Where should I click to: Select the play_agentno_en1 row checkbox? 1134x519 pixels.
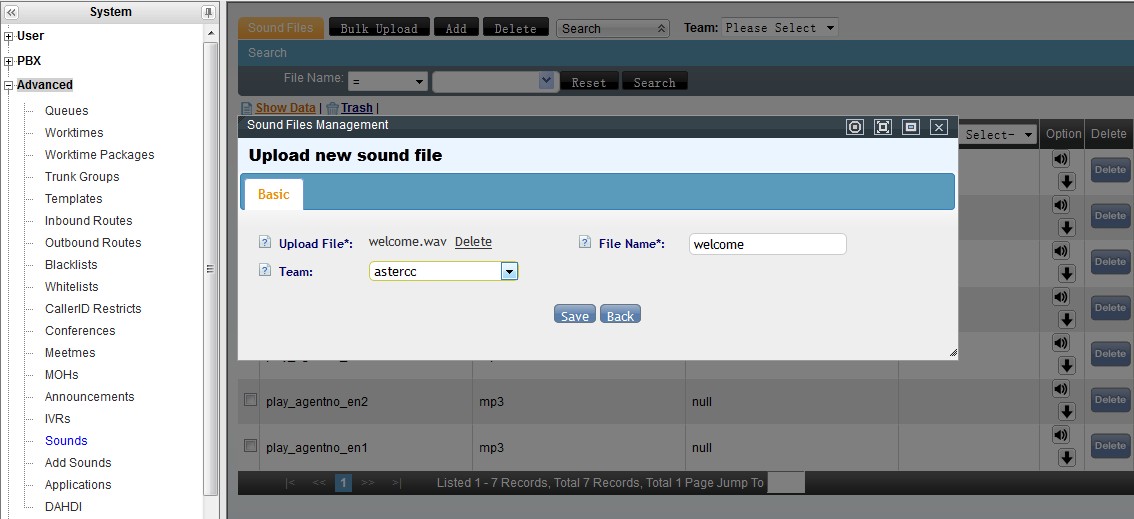251,446
